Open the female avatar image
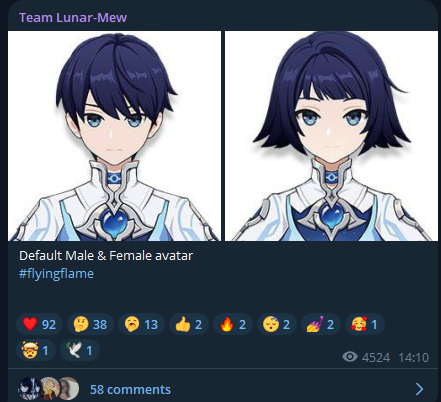The width and height of the screenshot is (441, 402). tap(331, 136)
